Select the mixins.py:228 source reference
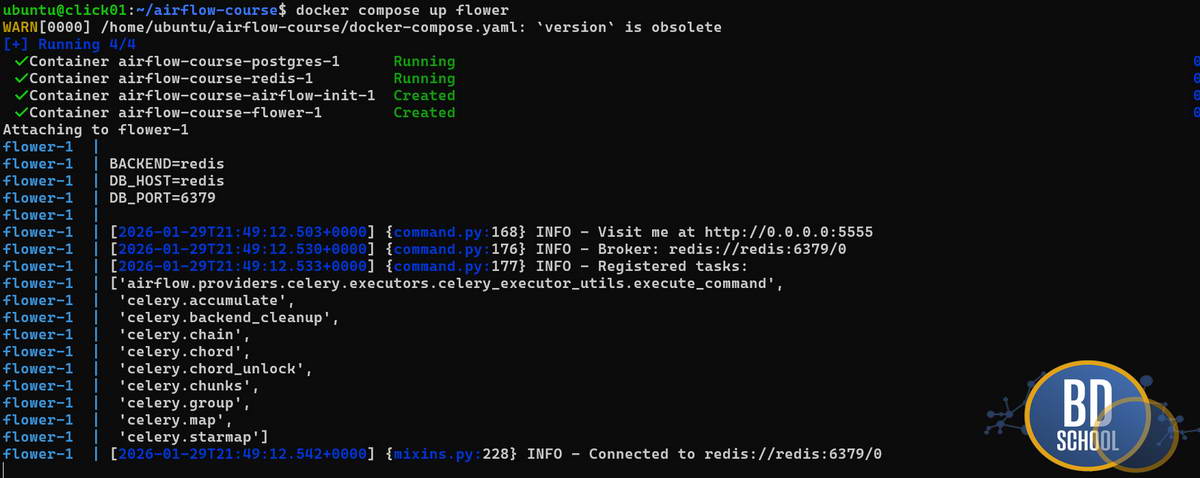1200x478 pixels. 438,454
